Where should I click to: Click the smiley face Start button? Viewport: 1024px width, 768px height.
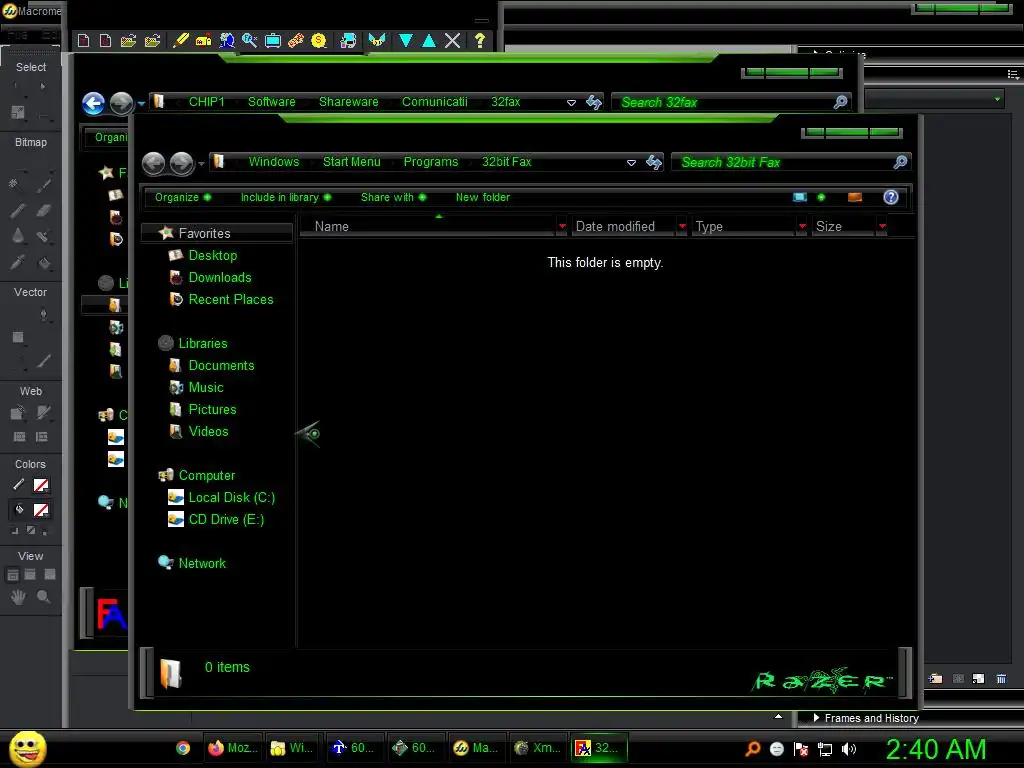[28, 748]
